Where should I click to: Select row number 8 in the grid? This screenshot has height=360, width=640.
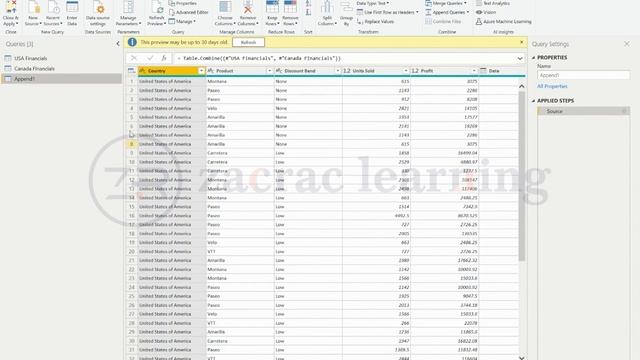[x=131, y=144]
